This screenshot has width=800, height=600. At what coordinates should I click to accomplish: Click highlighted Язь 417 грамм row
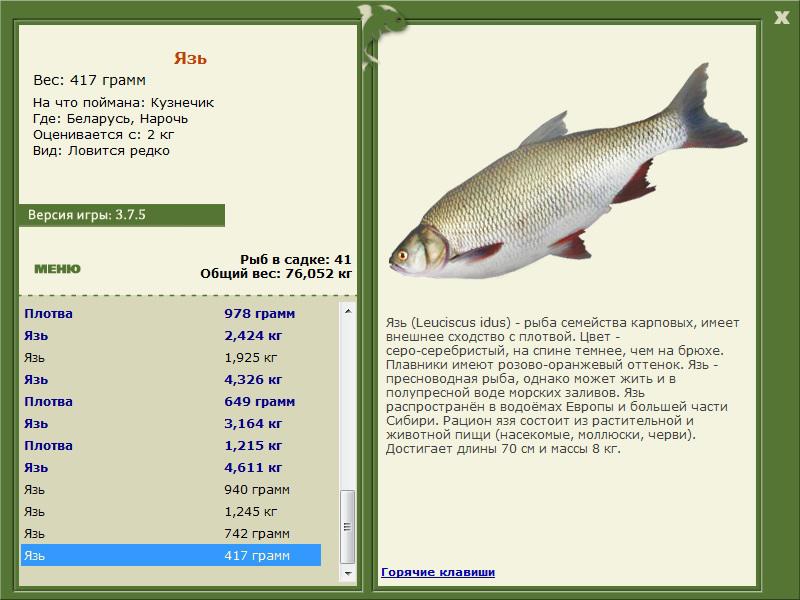point(170,556)
